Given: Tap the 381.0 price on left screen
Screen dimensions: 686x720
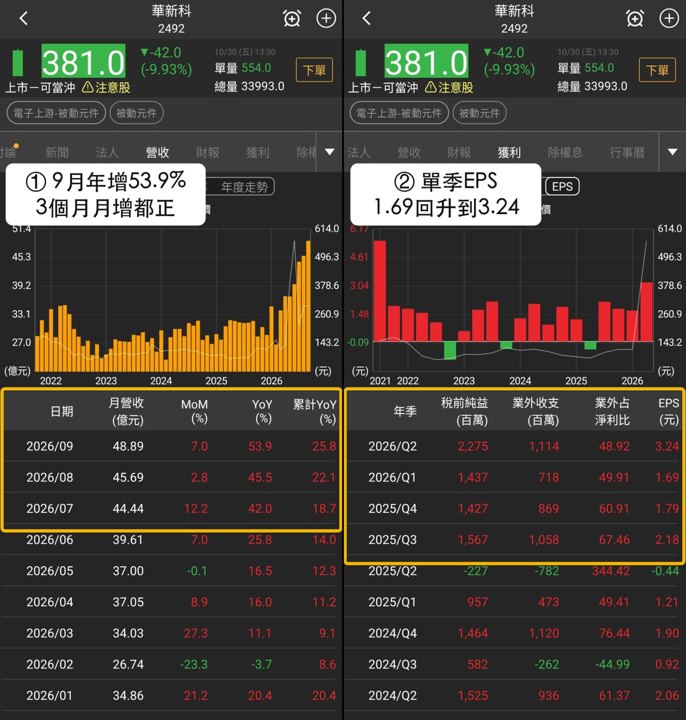Looking at the screenshot, I should click(x=83, y=62).
